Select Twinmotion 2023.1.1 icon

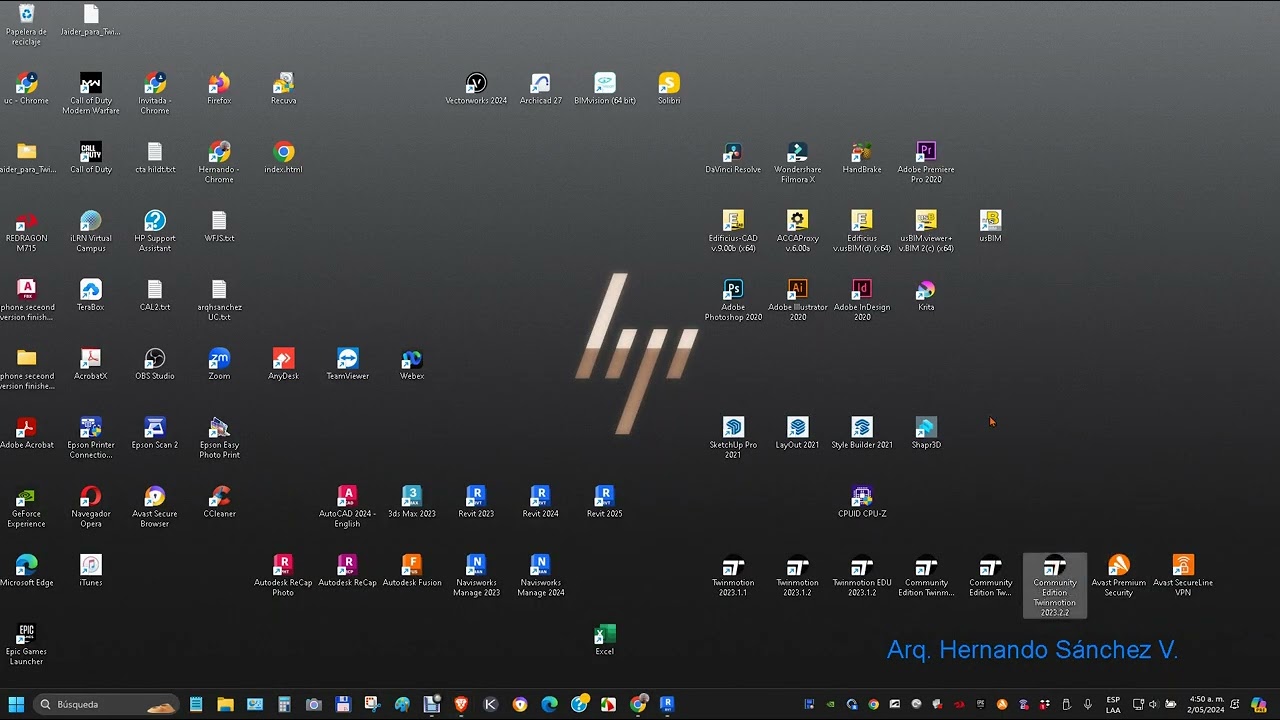point(733,576)
